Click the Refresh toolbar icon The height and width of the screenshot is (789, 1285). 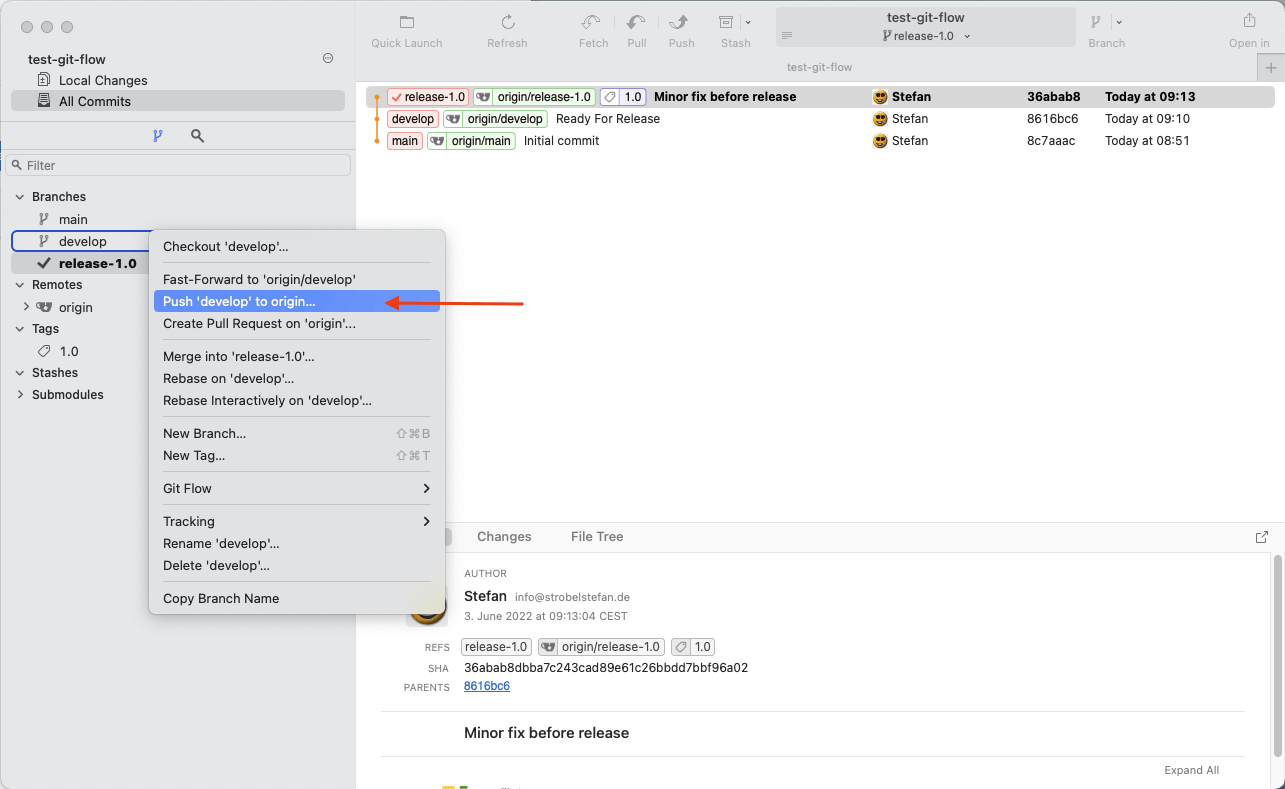tap(507, 23)
